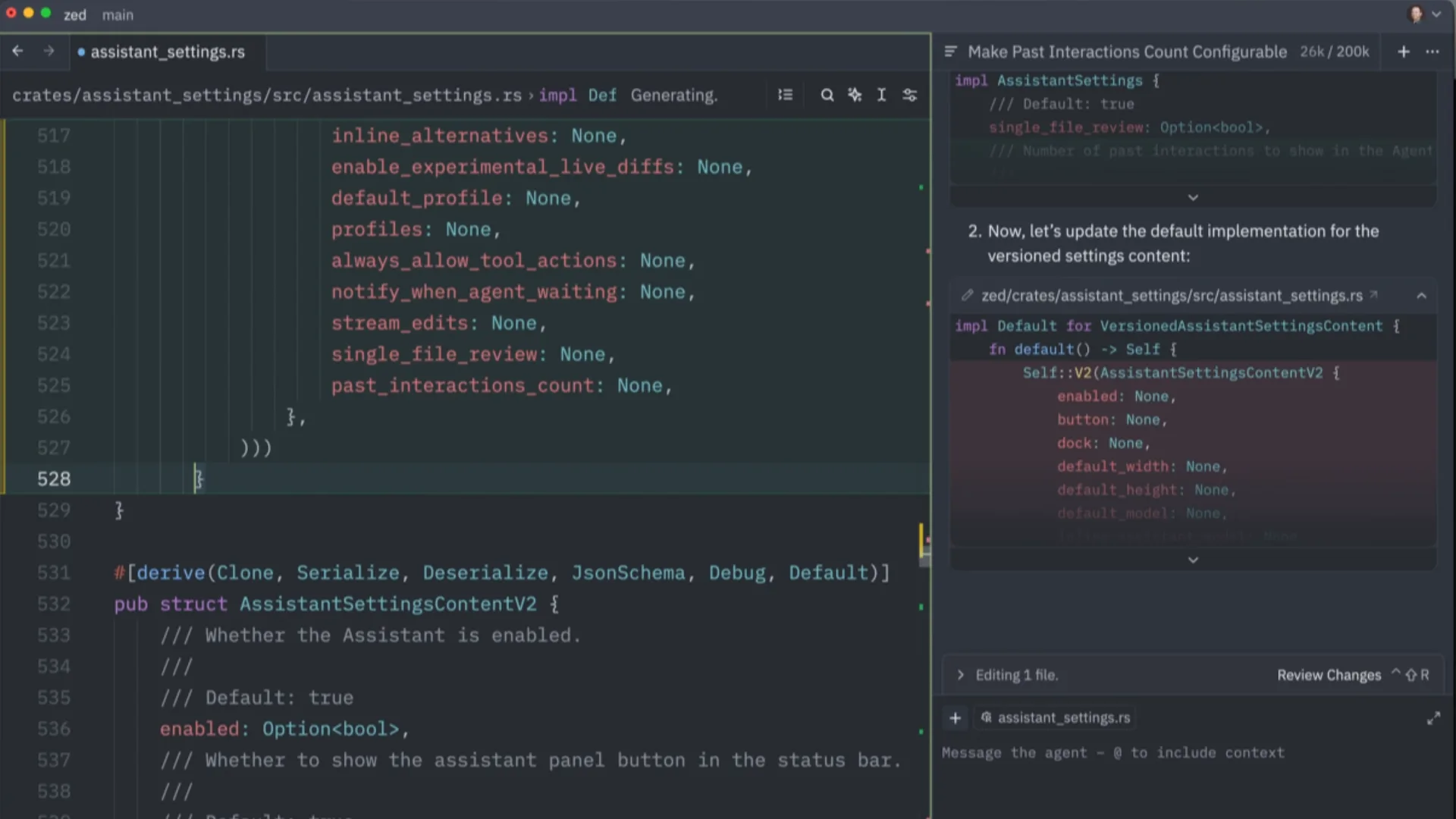Click 'profiles: None,' on line 520

pos(416,230)
